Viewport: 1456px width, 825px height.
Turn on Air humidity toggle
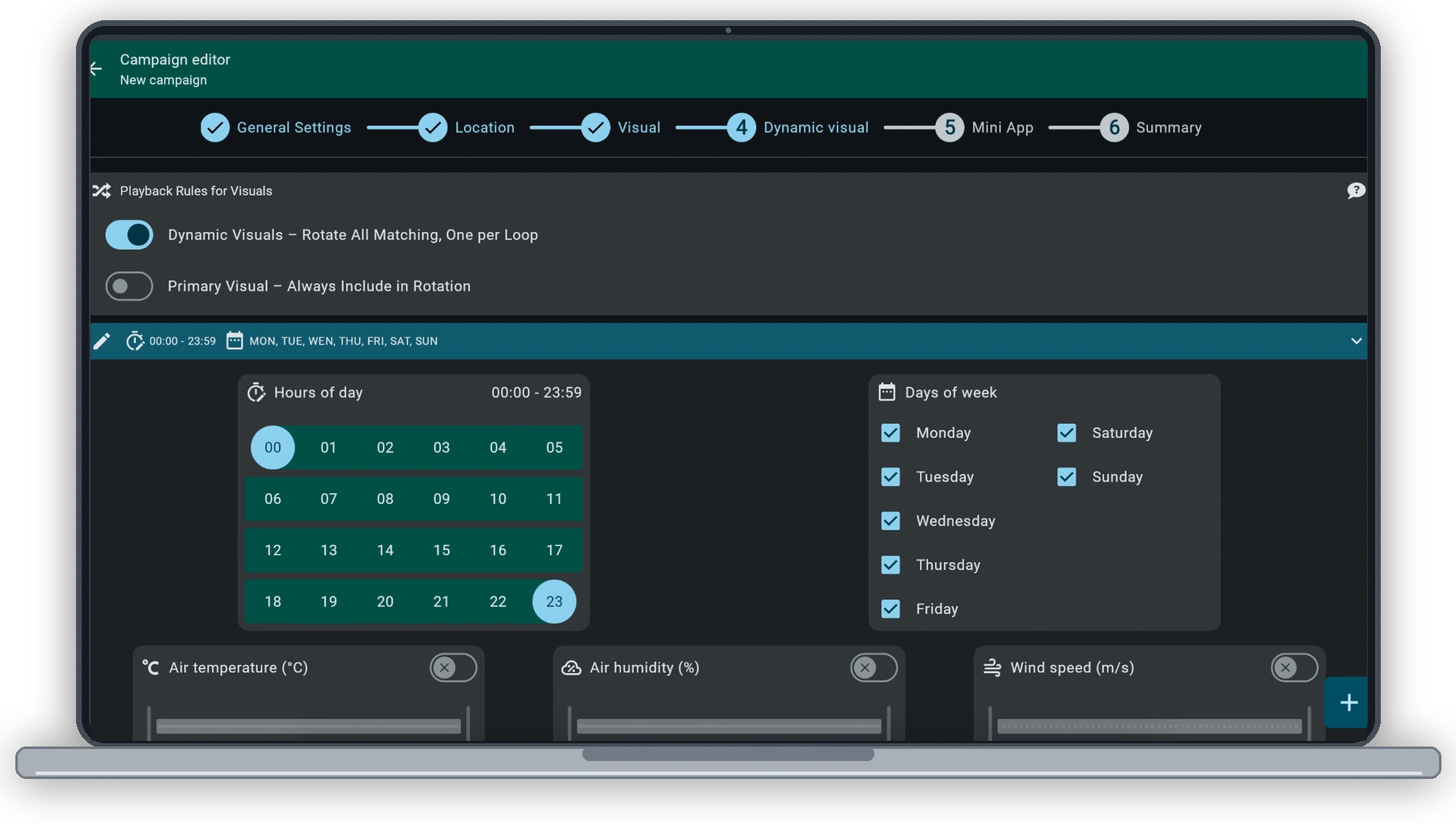pyautogui.click(x=874, y=668)
